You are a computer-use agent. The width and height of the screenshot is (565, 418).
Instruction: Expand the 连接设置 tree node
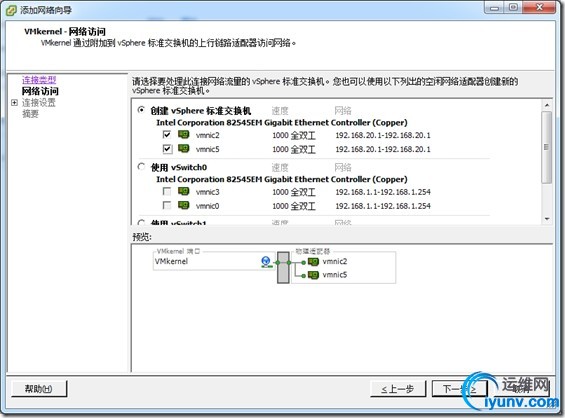tap(14, 103)
